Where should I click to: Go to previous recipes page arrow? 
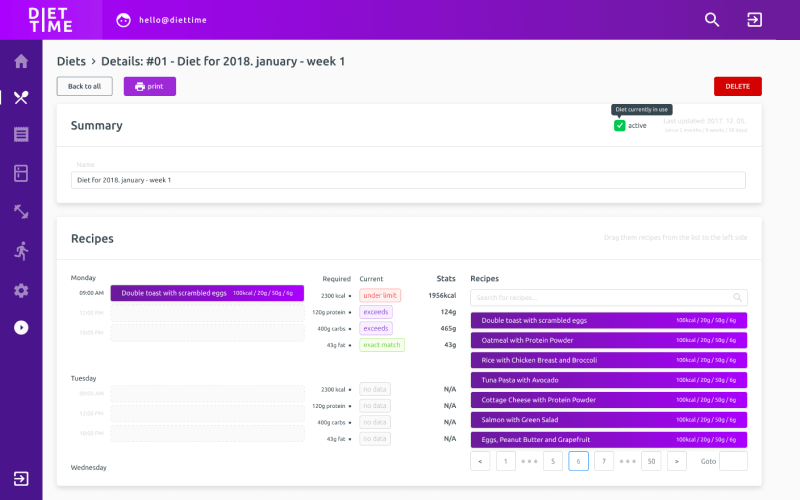[480, 461]
